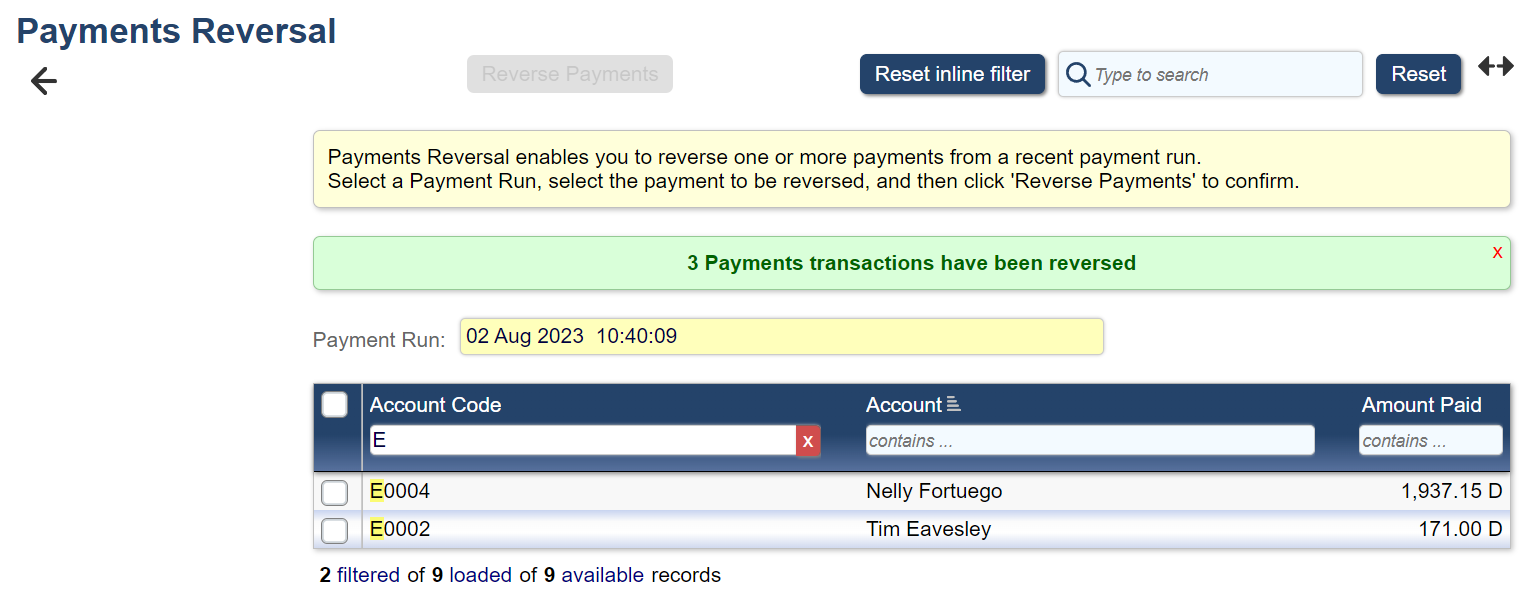This screenshot has height=607, width=1536.
Task: Select the checkbox for account E0004
Action: click(x=335, y=493)
